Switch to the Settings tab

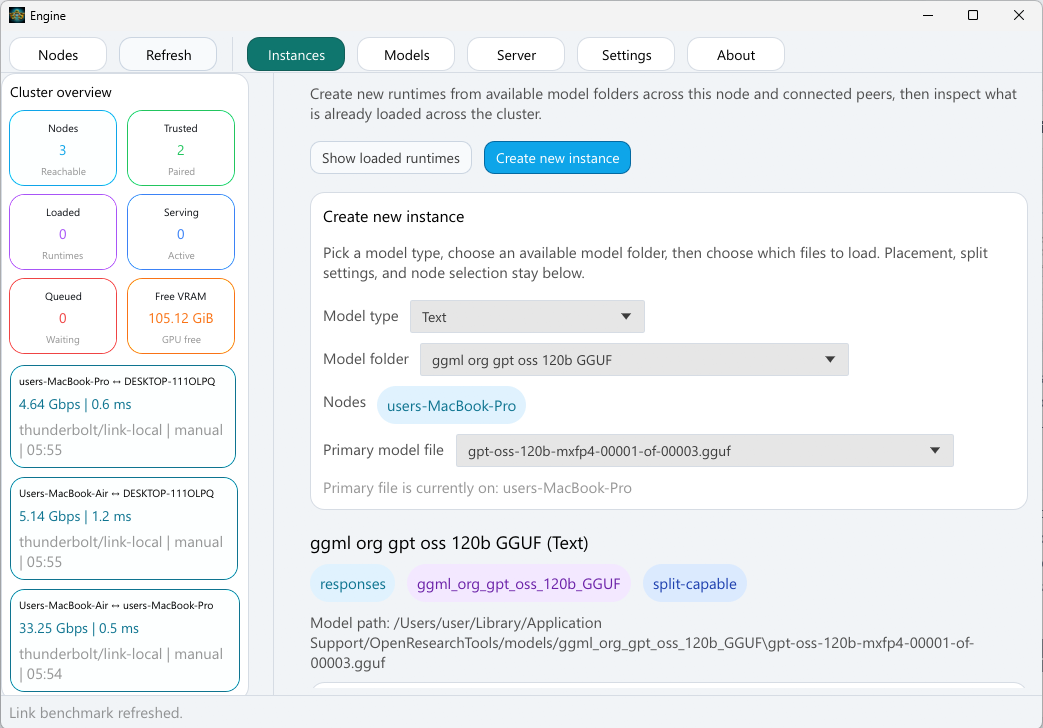[x=625, y=54]
